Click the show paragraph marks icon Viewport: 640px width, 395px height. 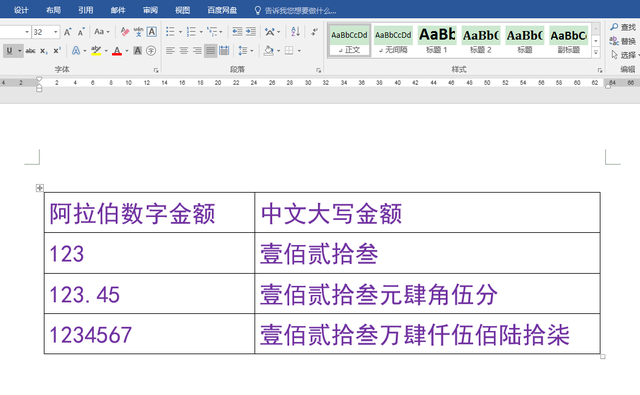(314, 32)
